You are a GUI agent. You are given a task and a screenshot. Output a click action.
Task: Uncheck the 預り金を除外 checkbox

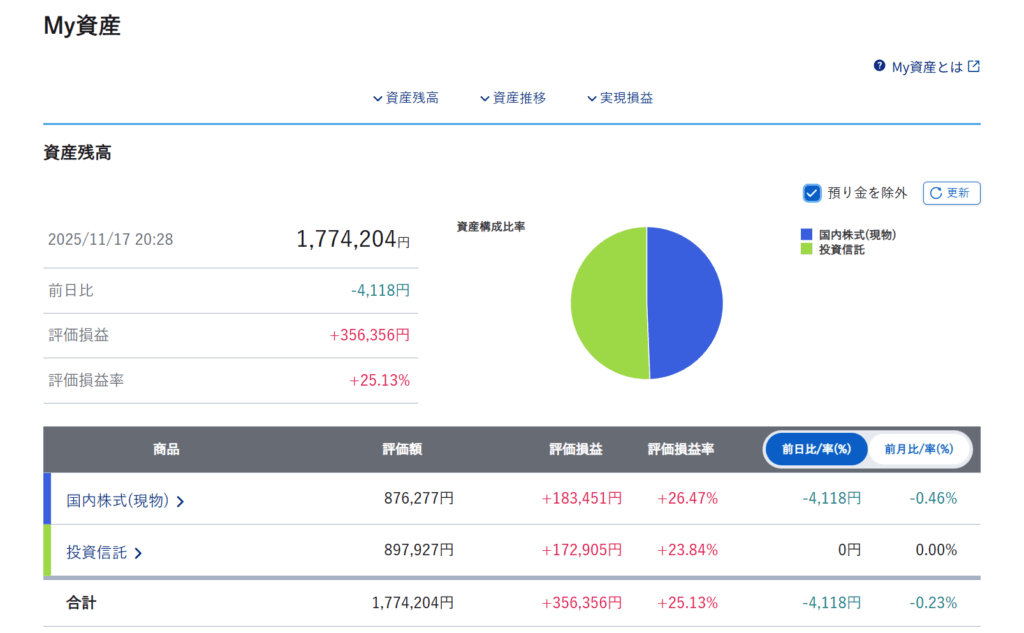pos(812,193)
